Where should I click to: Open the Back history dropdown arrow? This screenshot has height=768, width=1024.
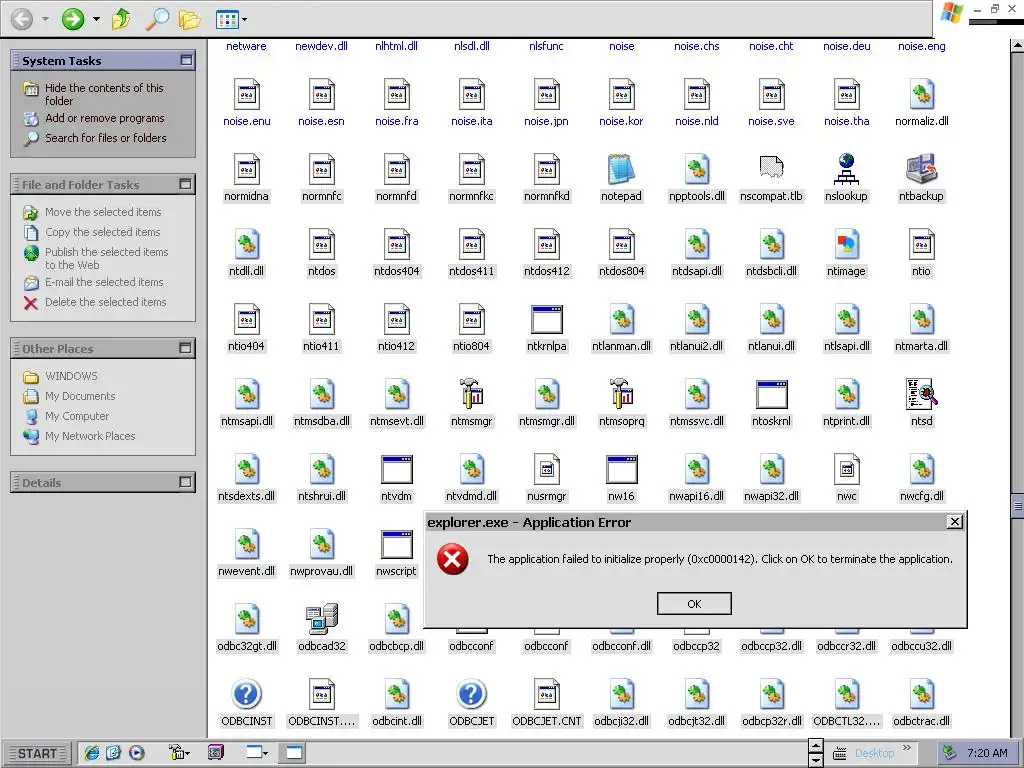coord(45,19)
